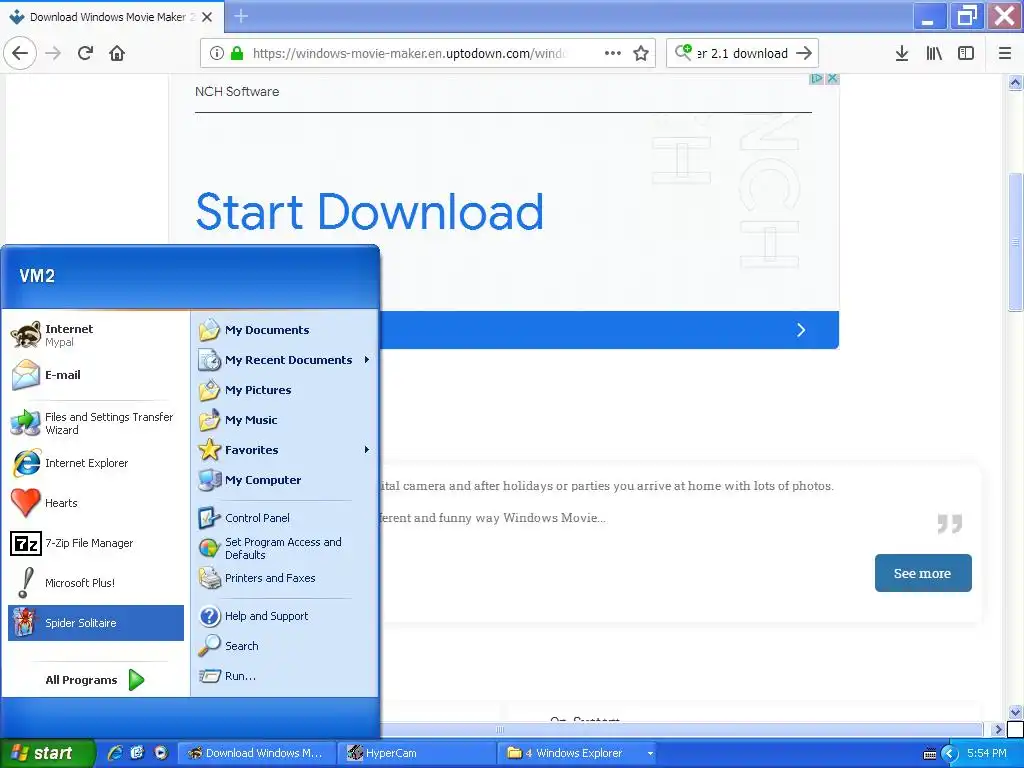Screen dimensions: 1024x768
Task: Expand the Windows Explorer taskbar group
Action: tap(577, 753)
